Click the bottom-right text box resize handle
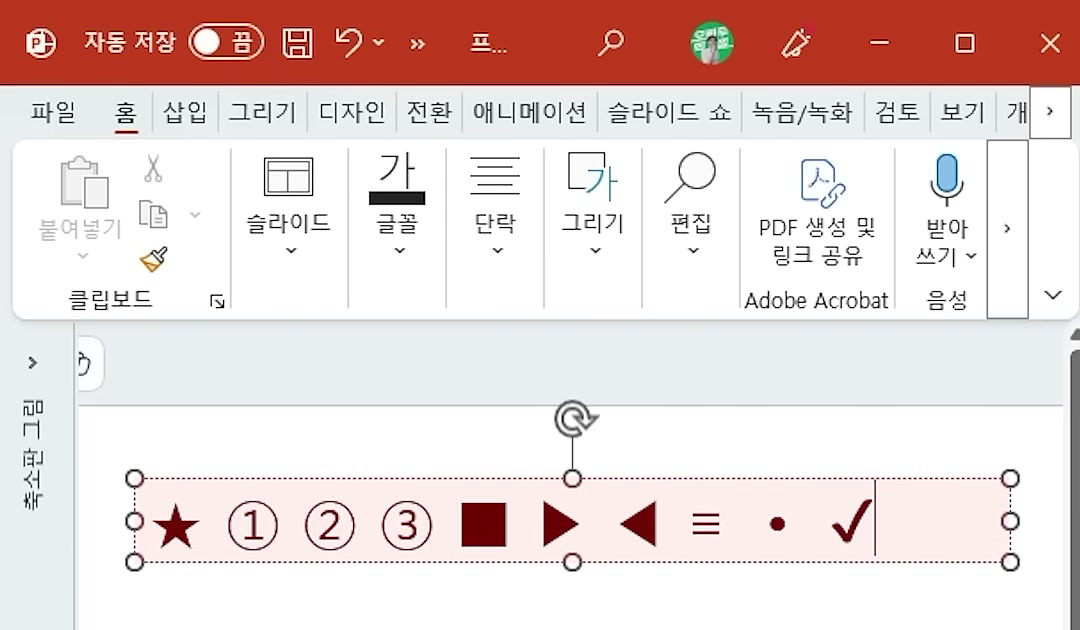 click(1010, 563)
